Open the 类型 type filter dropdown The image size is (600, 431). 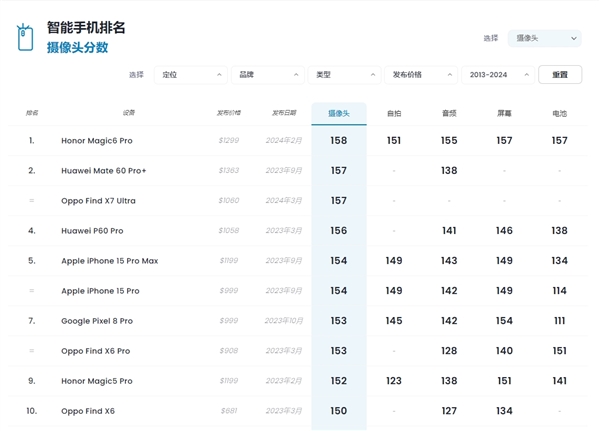(x=344, y=75)
